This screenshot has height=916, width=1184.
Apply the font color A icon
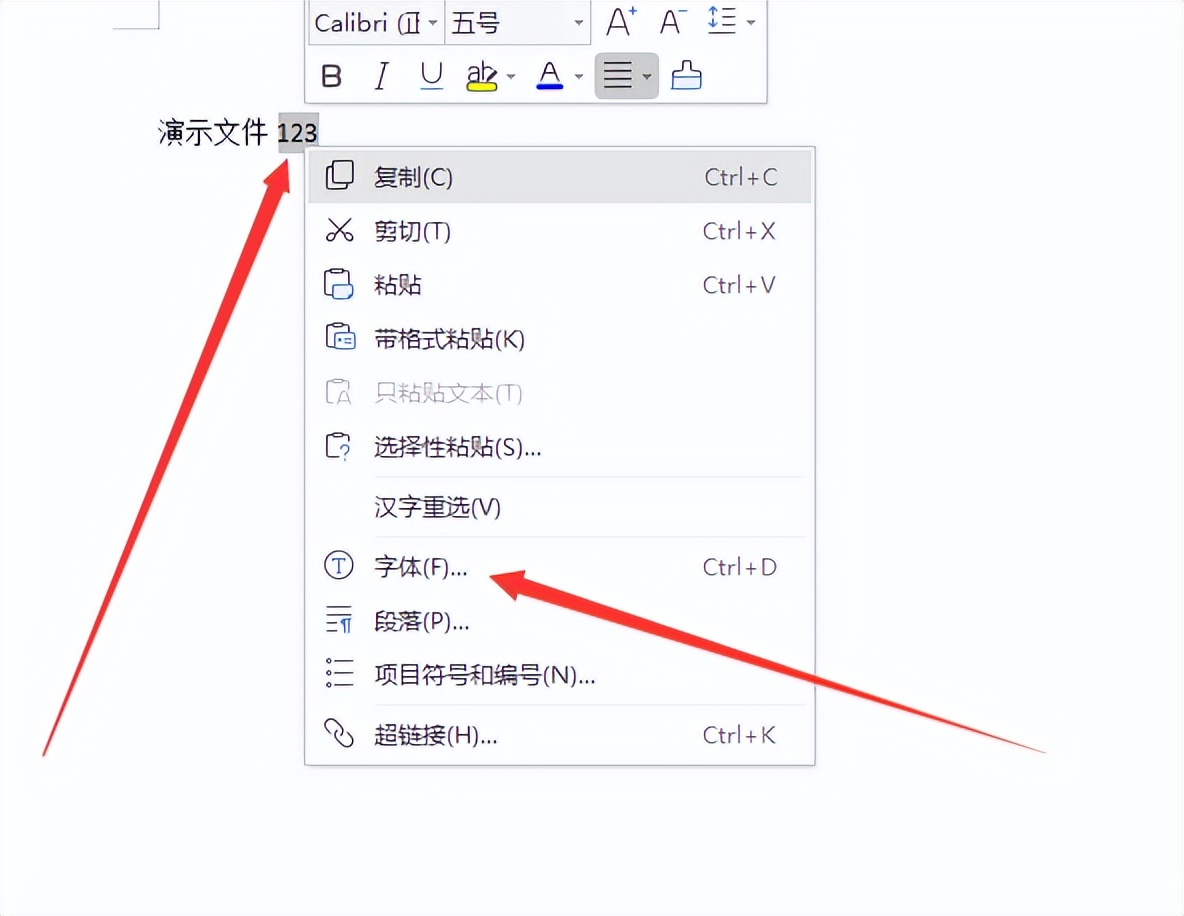click(550, 76)
